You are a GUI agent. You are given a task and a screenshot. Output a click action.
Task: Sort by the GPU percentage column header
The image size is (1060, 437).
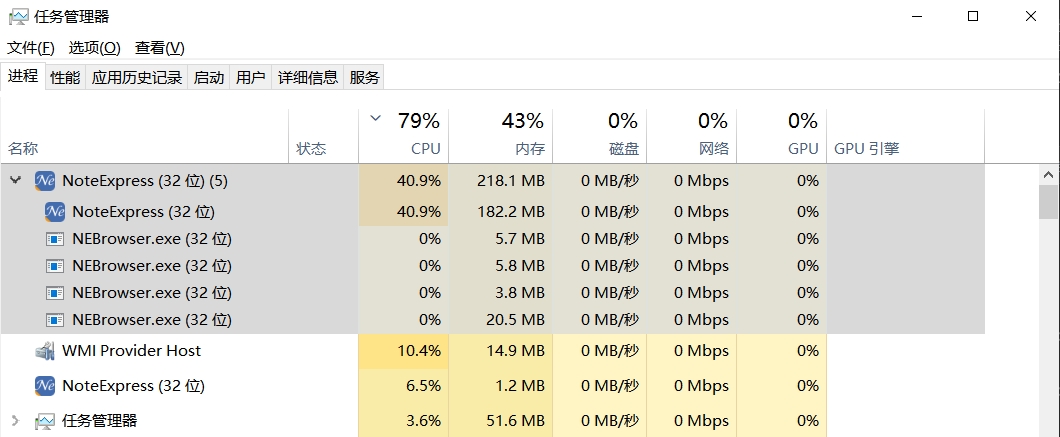tap(781, 136)
